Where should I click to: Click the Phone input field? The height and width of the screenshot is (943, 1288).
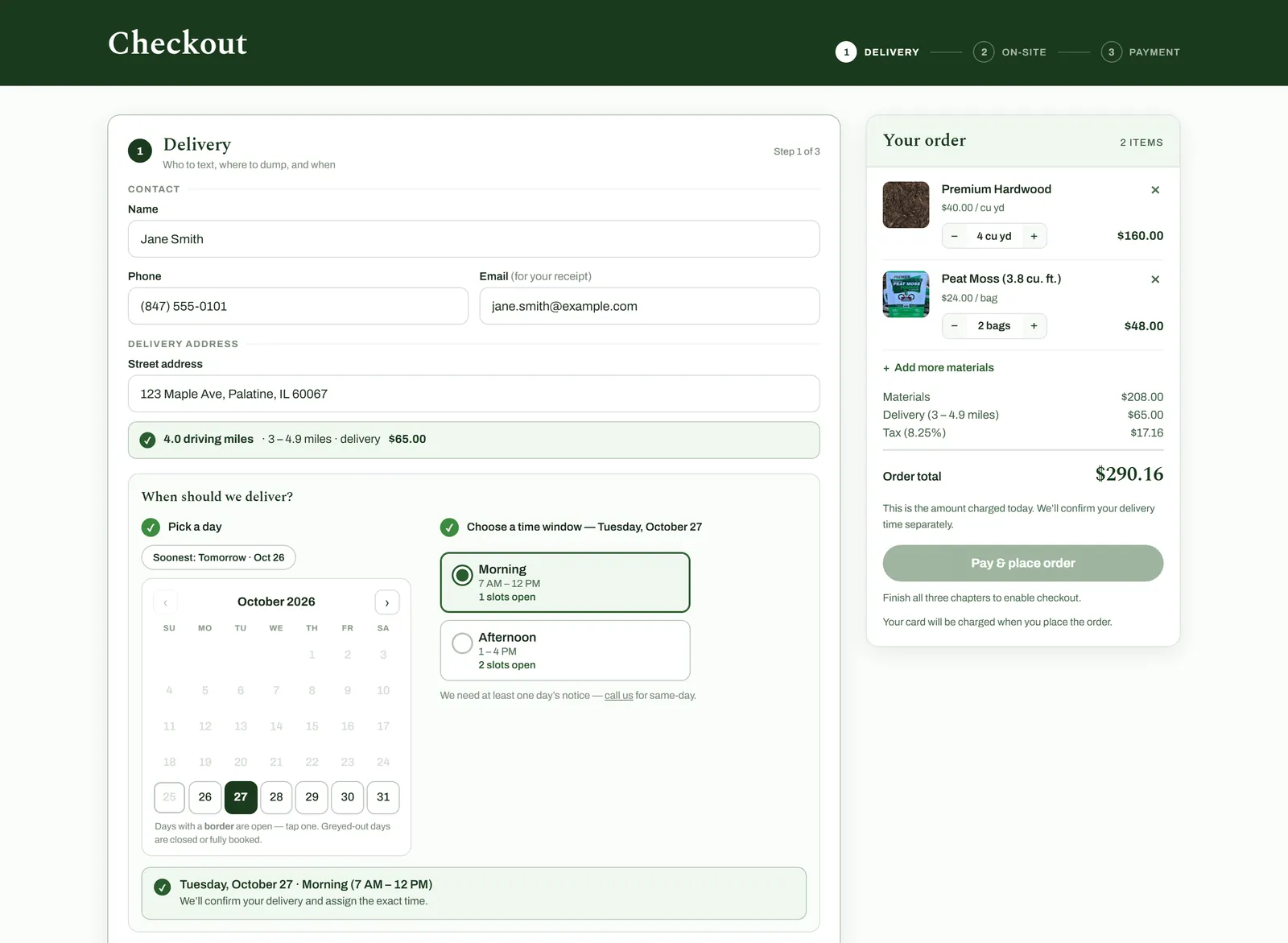click(x=298, y=306)
